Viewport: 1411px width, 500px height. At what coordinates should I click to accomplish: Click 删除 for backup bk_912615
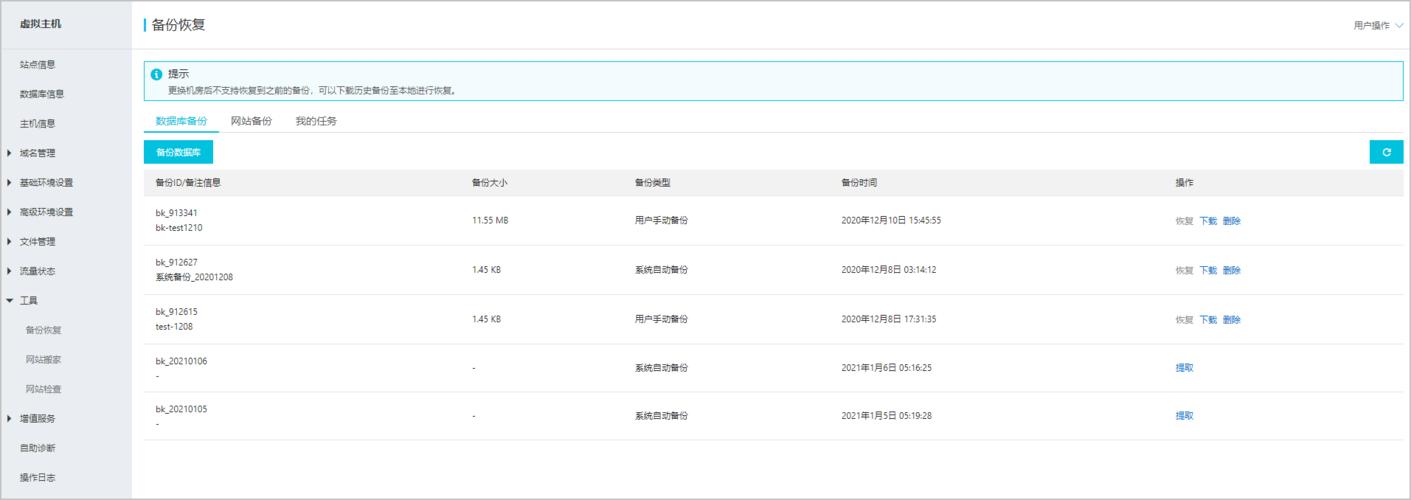click(x=1232, y=320)
